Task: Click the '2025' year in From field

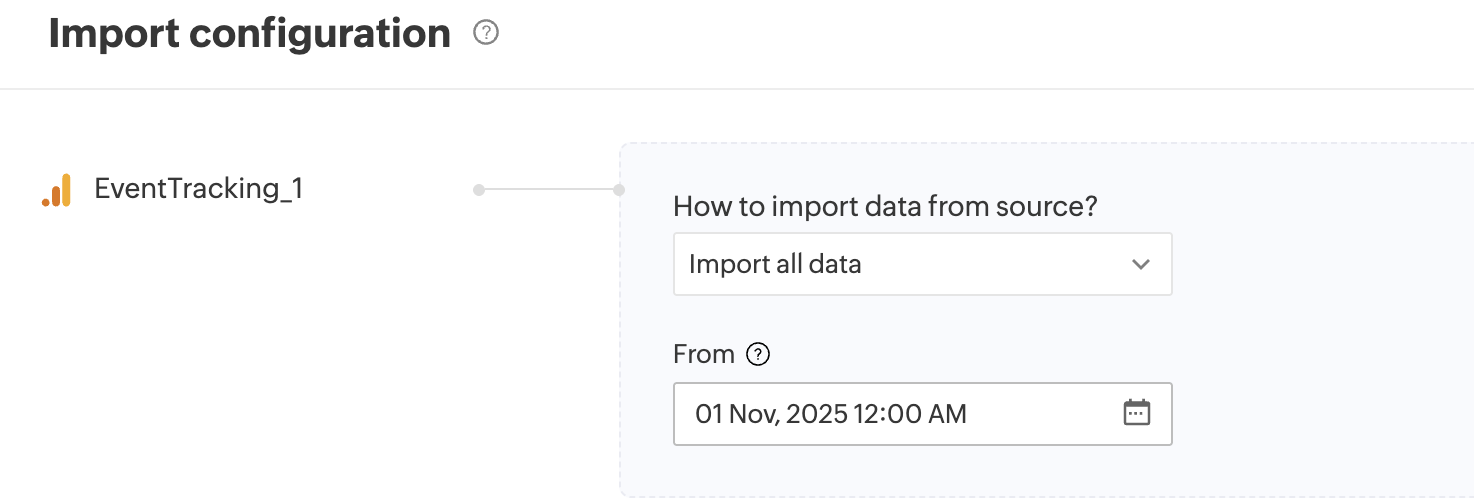Action: (x=816, y=414)
